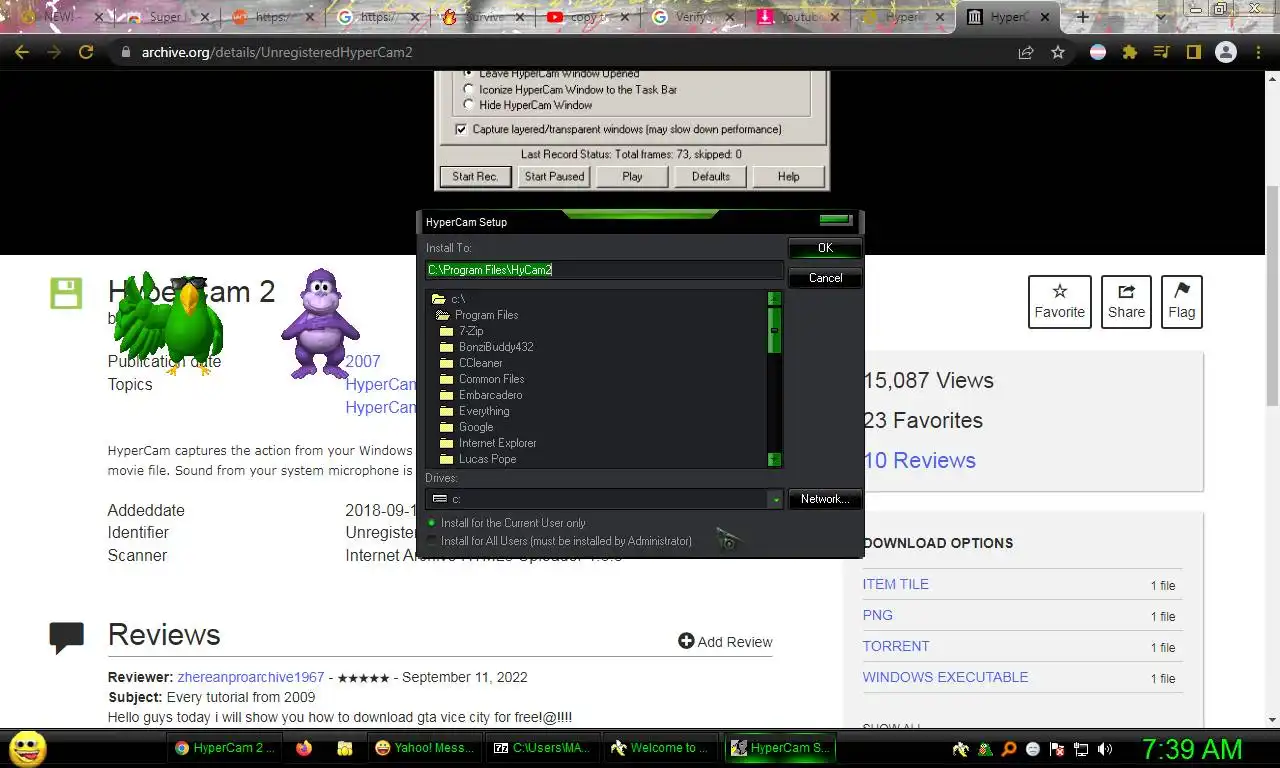The height and width of the screenshot is (768, 1280).
Task: Open ITEM TILE download option
Action: tap(896, 584)
